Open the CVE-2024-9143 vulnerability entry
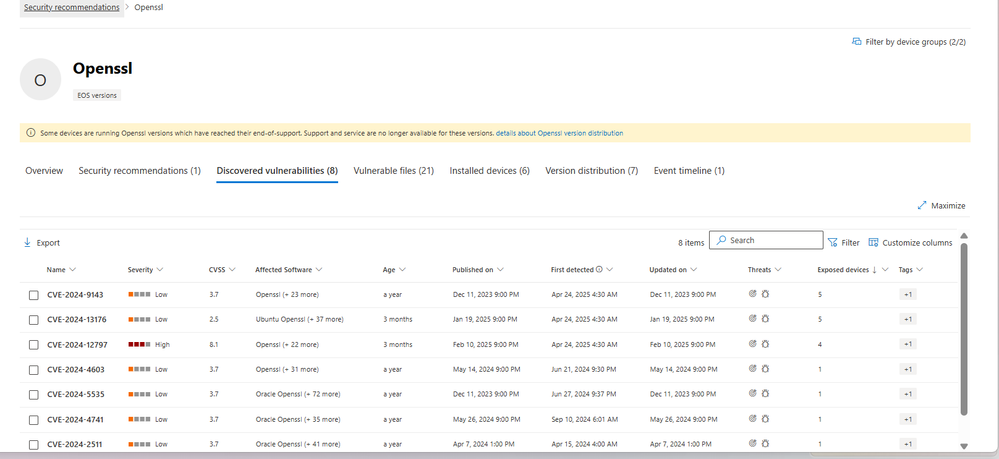Viewport: 999px width, 459px height. (x=75, y=295)
